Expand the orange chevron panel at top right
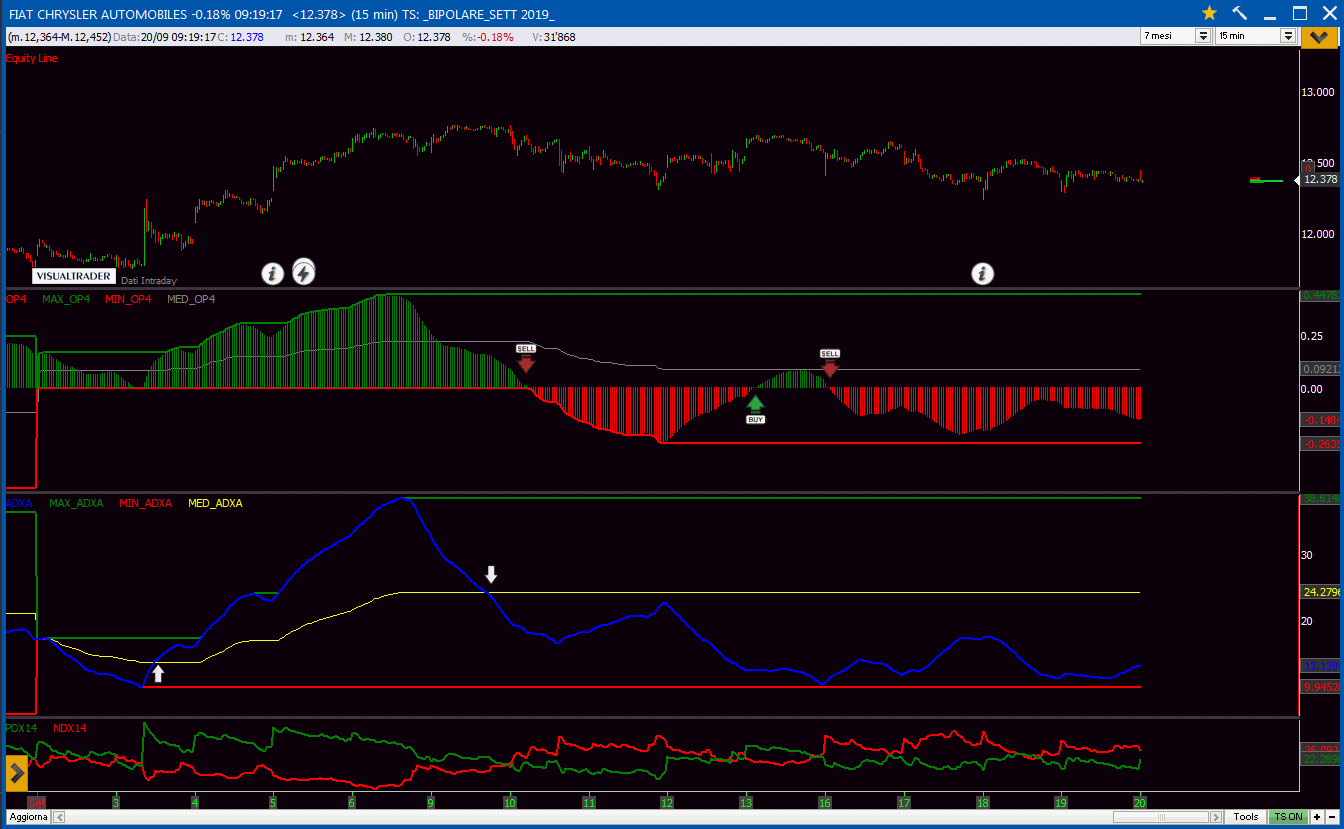 click(1320, 36)
